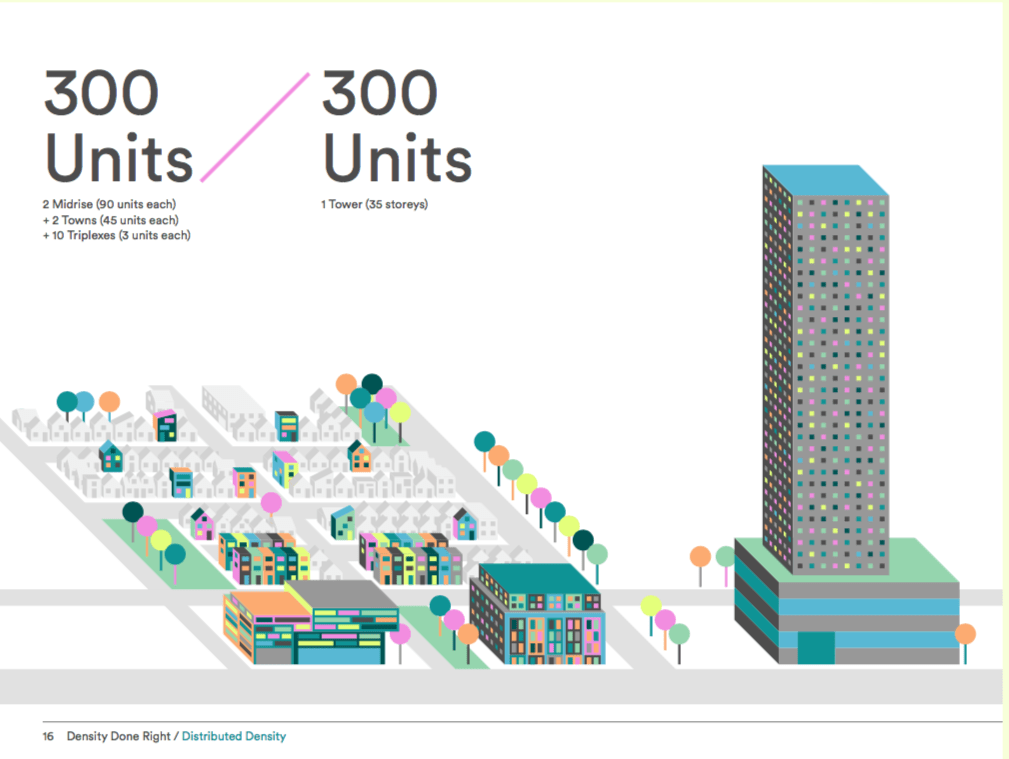Click the "Density Done Right" footer title
Screen dimensions: 1009x759
(x=119, y=736)
